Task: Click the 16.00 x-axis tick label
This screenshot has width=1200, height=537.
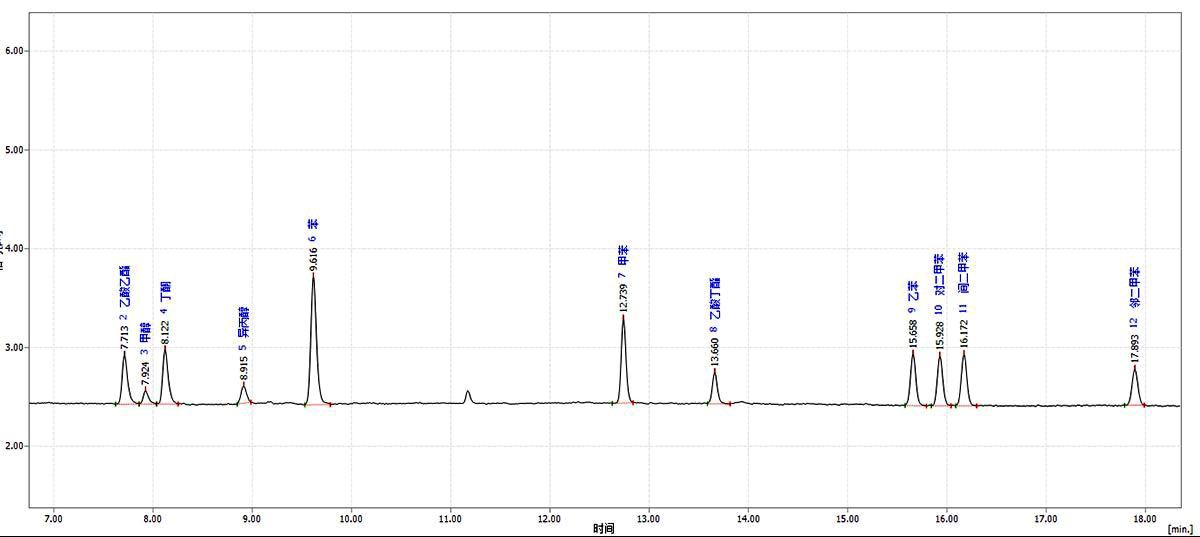Action: coord(946,518)
